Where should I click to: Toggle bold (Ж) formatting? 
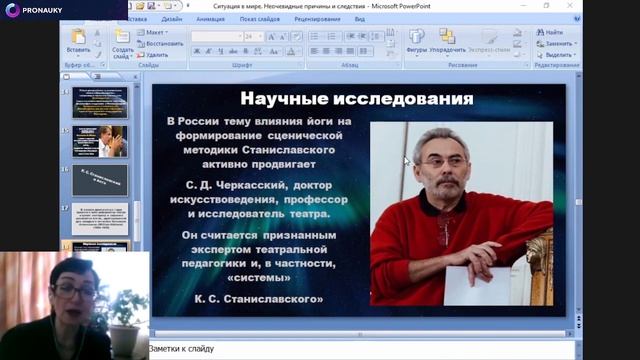(197, 51)
